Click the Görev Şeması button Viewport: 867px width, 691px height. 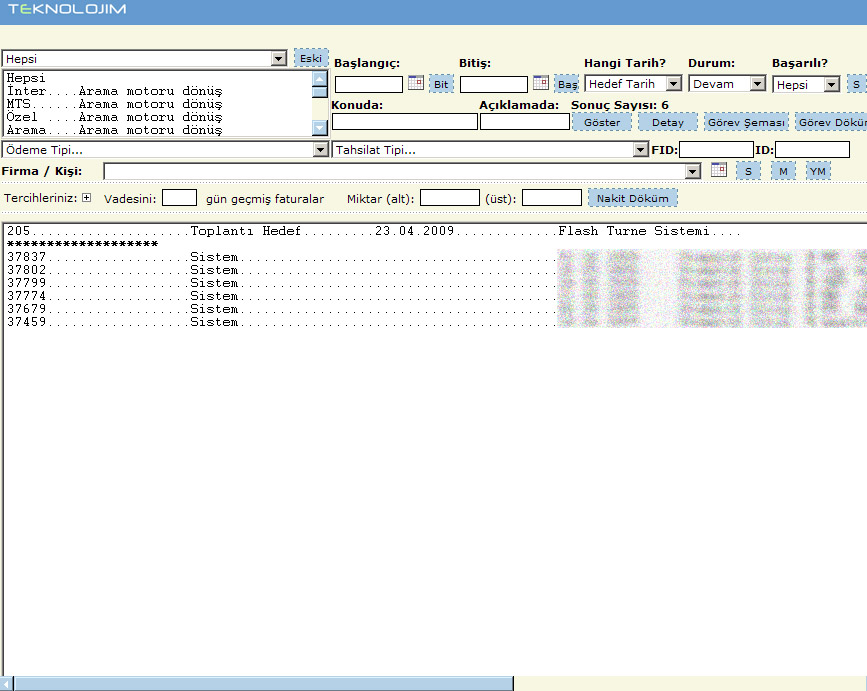(746, 122)
